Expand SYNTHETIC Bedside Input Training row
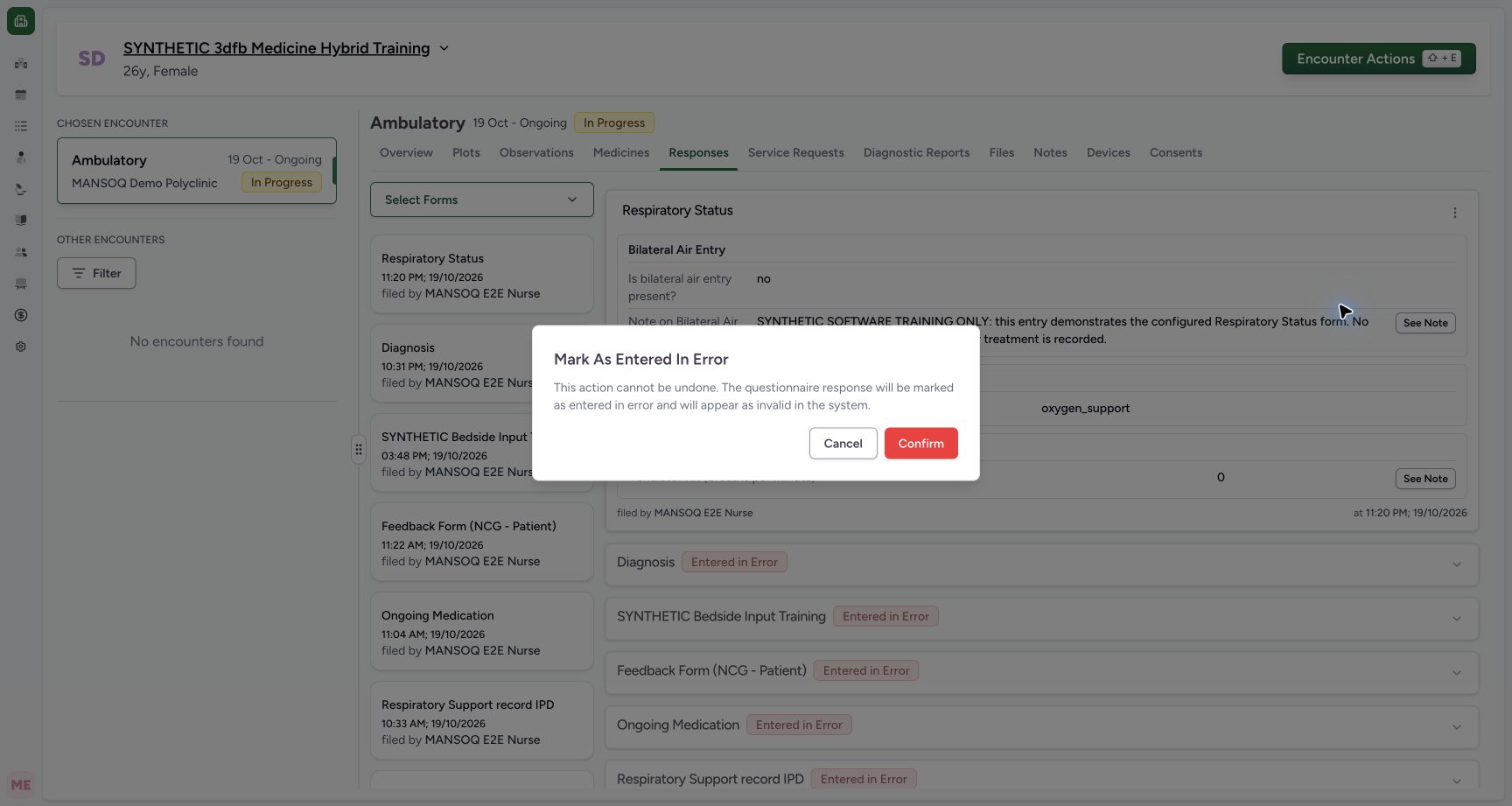The height and width of the screenshot is (806, 1512). [1041, 619]
